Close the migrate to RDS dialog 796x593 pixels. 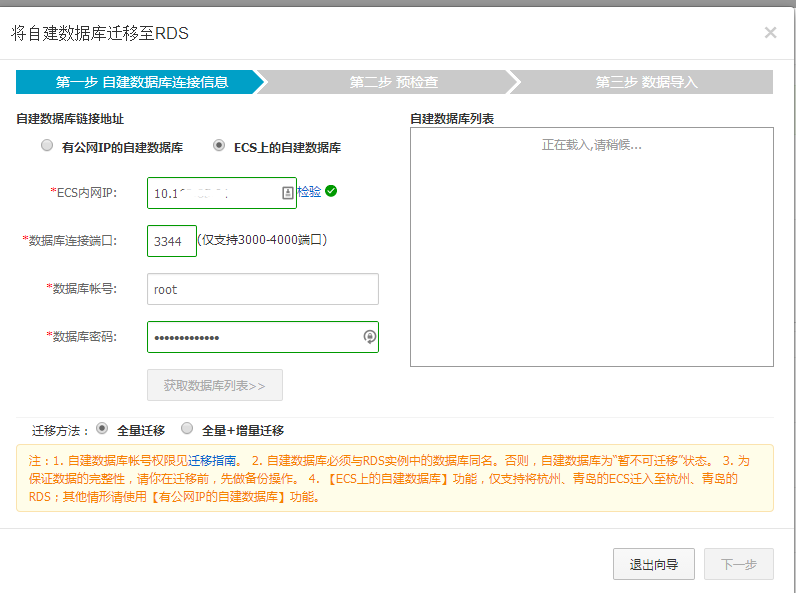coord(770,32)
